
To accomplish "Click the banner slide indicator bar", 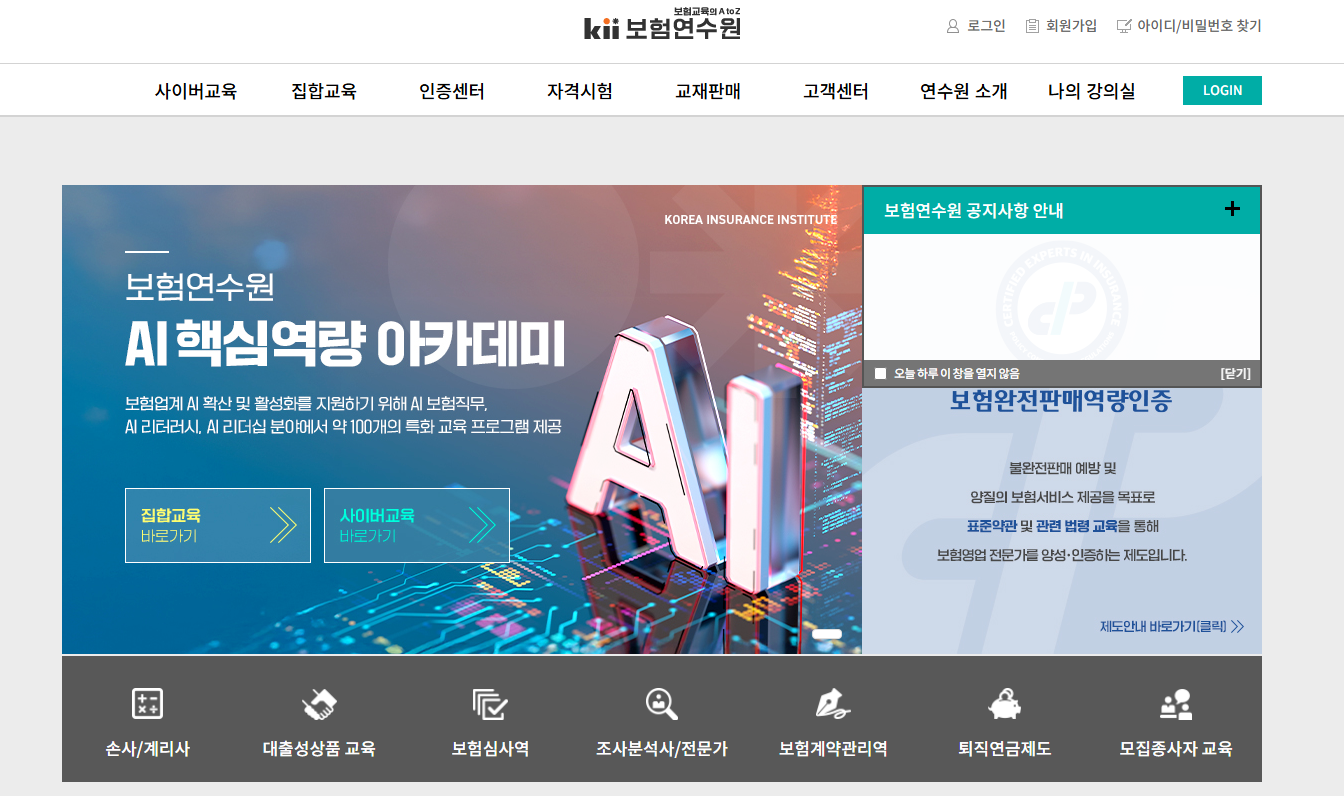I will tap(827, 634).
